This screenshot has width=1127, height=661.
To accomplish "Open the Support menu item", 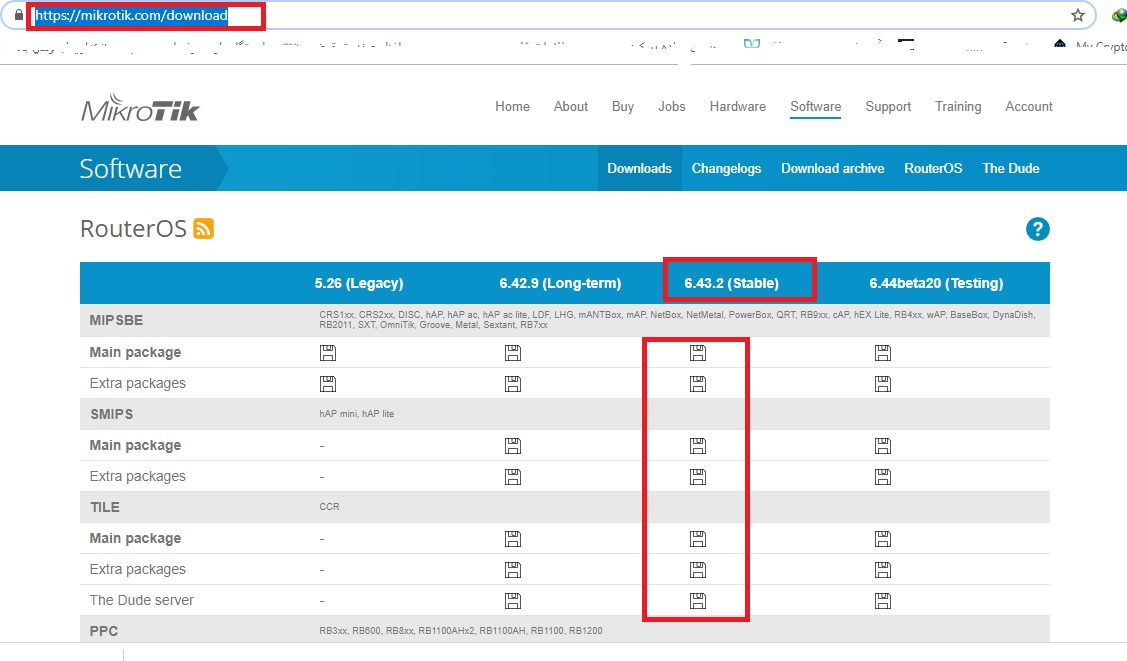I will [x=888, y=106].
